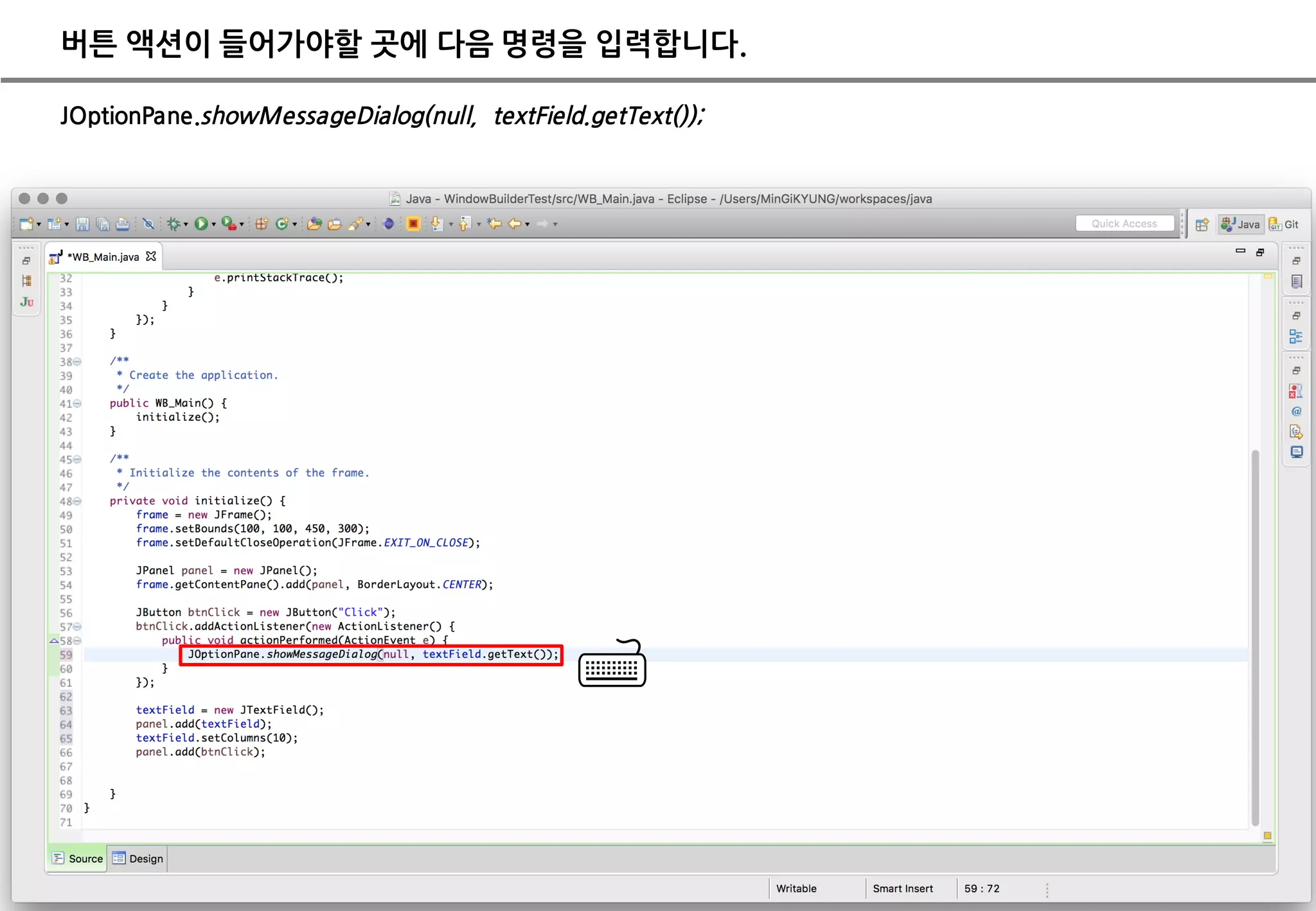The height and width of the screenshot is (911, 1316).
Task: Collapse the ActionListener fold at line 57
Action: [x=78, y=626]
